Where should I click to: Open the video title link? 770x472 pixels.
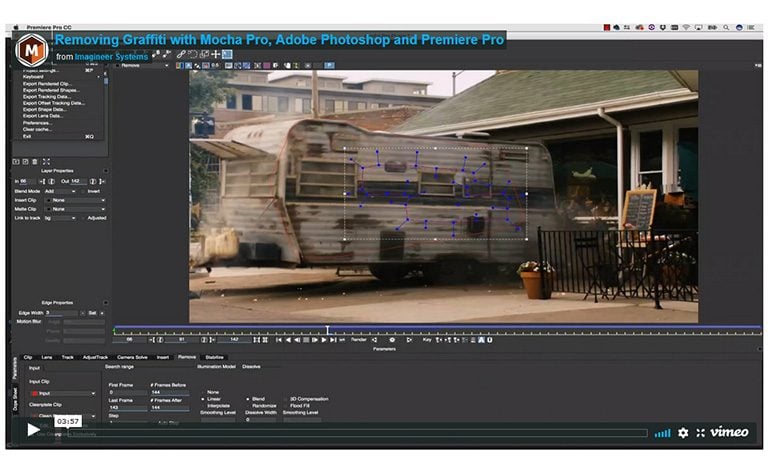279,40
